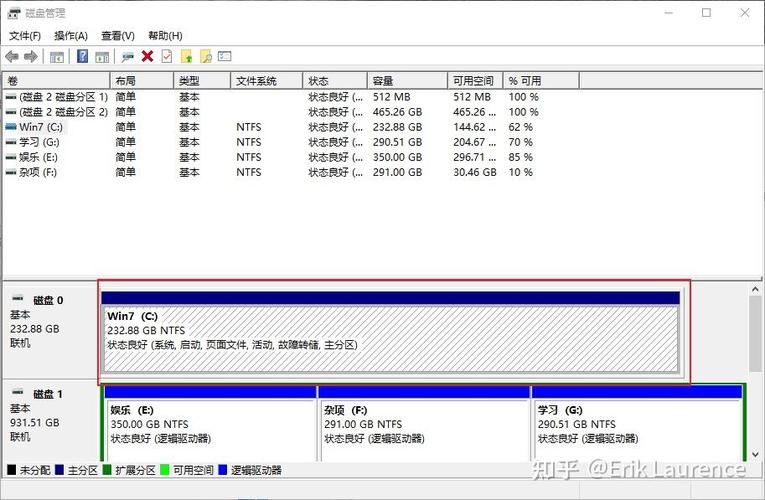Select the Win7 (C:) partition block on Disk 0
The image size is (765, 500).
coord(391,332)
